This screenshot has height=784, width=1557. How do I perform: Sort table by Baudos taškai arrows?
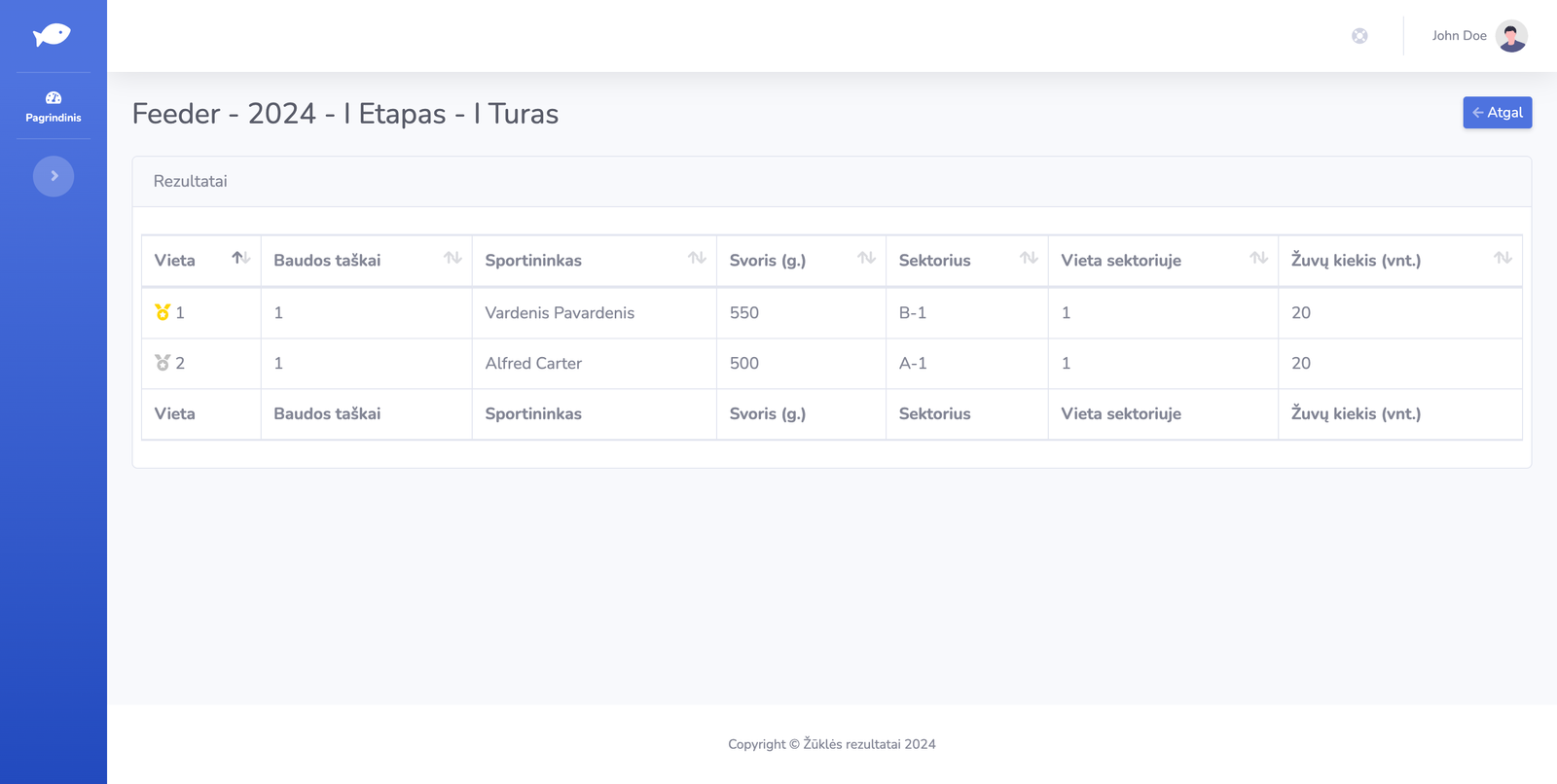coord(453,258)
